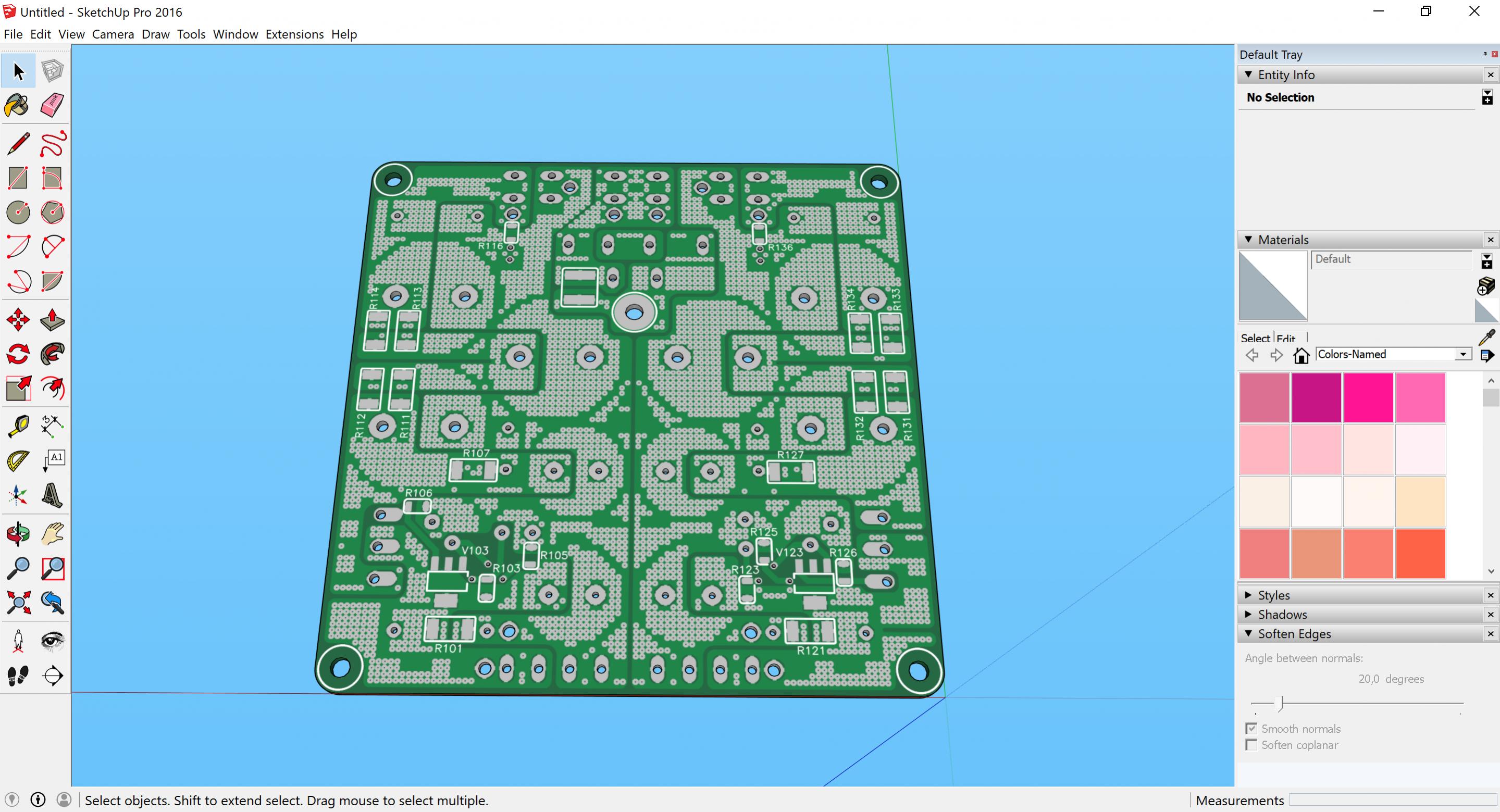This screenshot has width=1500, height=812.
Task: Click the model credits info icon
Action: coord(38,800)
